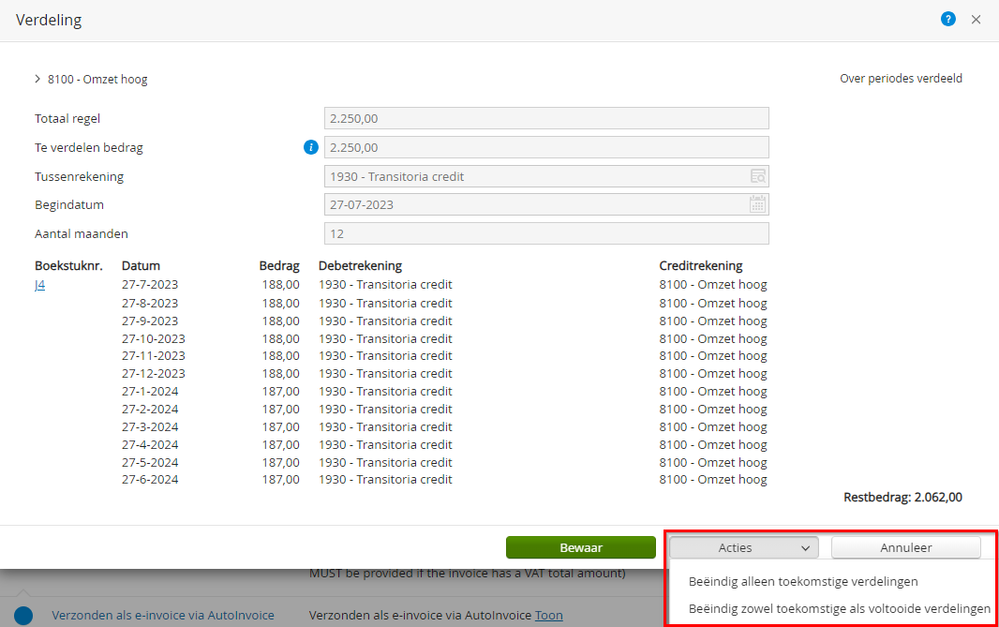This screenshot has height=627, width=999.
Task: Click the 188,00 amount on the 27-7-2023 row
Action: [x=280, y=285]
